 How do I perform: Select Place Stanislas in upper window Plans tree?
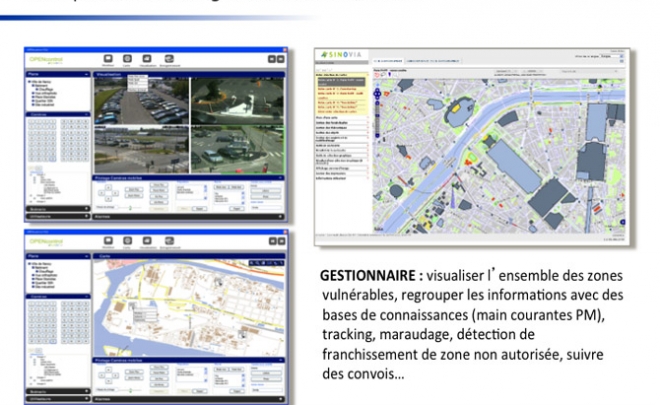pos(44,97)
